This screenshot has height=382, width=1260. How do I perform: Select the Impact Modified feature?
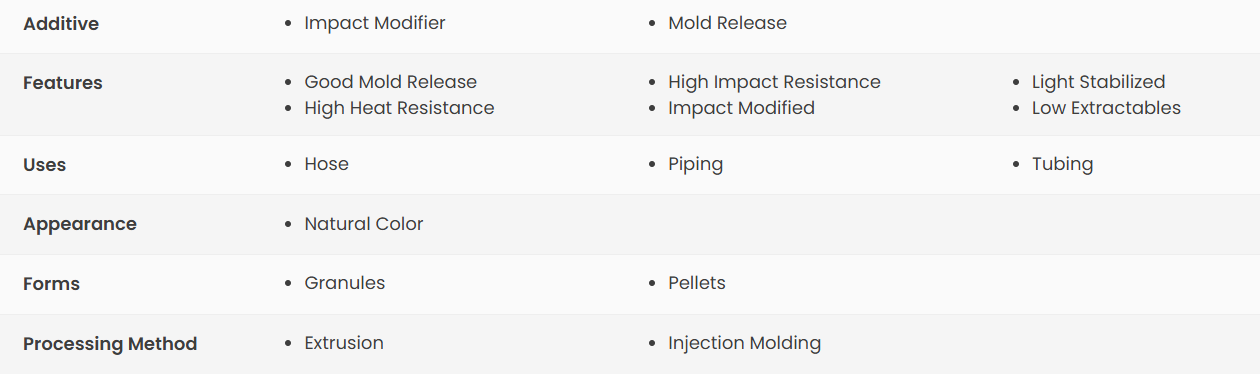[x=741, y=108]
